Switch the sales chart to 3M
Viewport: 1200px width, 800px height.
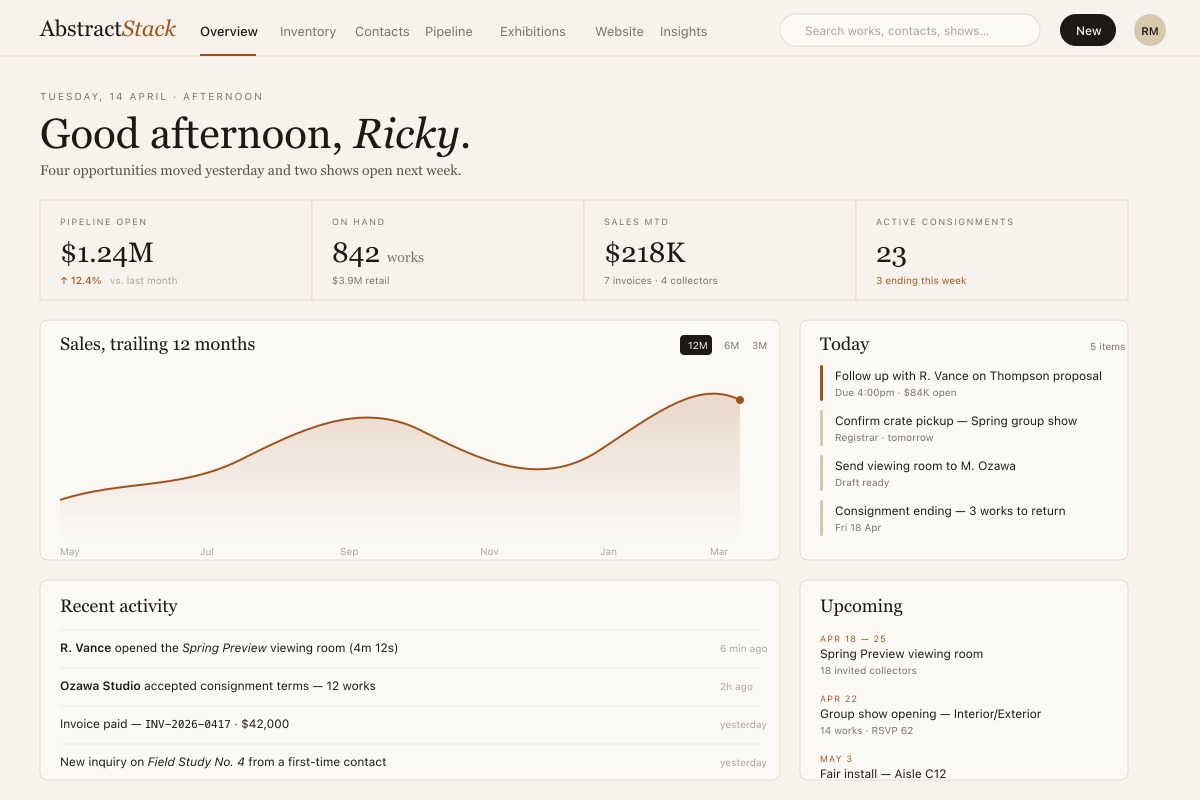click(x=759, y=345)
